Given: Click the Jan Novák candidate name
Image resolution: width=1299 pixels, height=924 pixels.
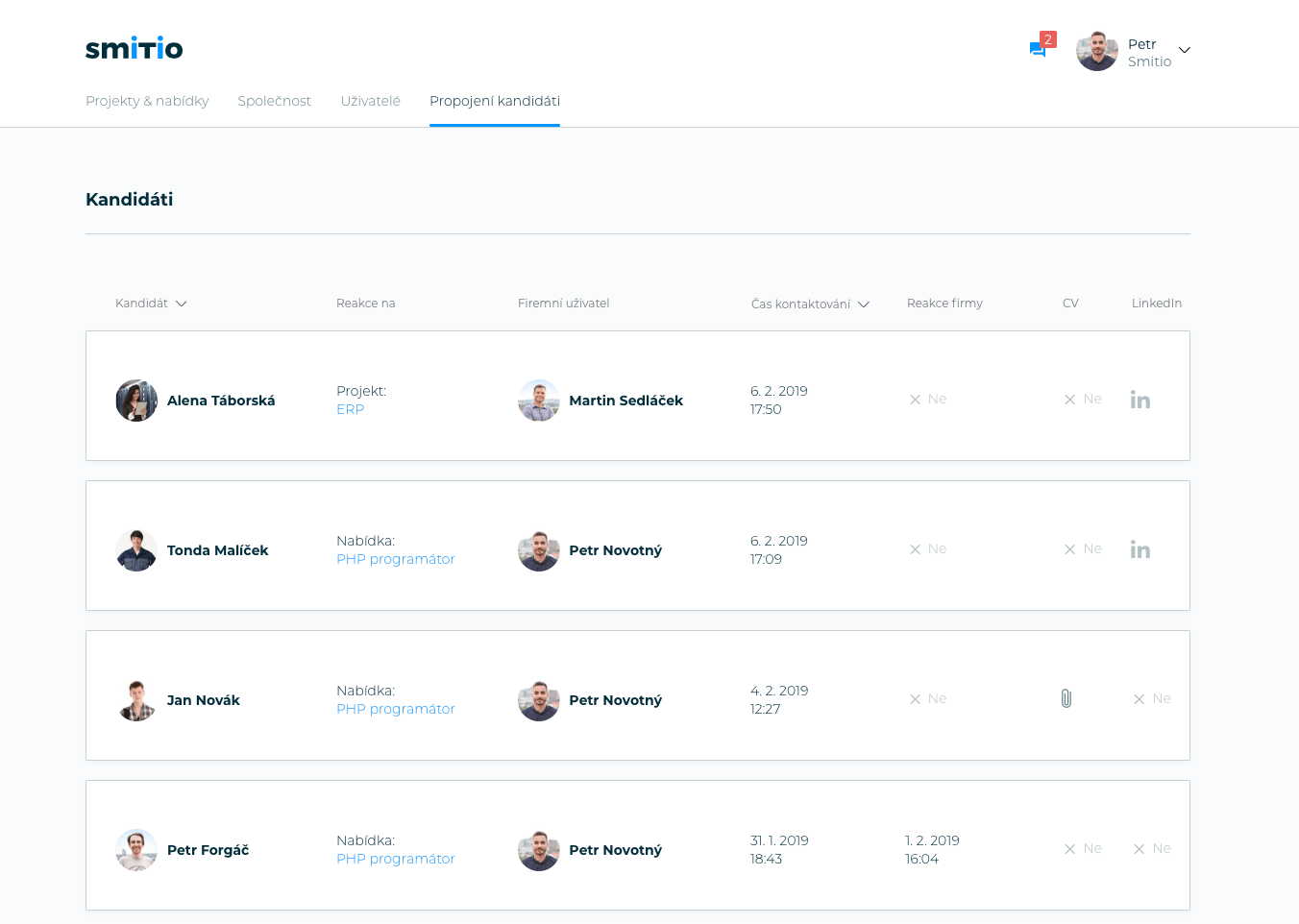Looking at the screenshot, I should click(x=203, y=700).
